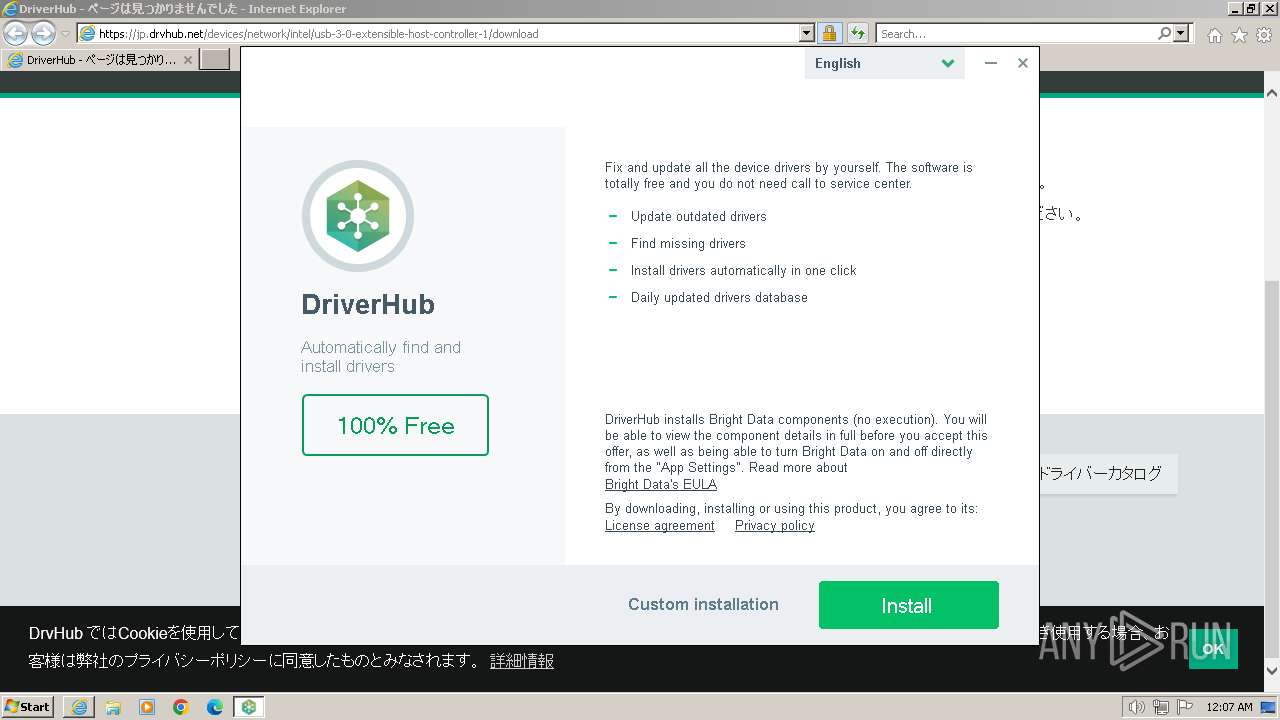Click the system tray volume icon

pyautogui.click(x=1136, y=707)
